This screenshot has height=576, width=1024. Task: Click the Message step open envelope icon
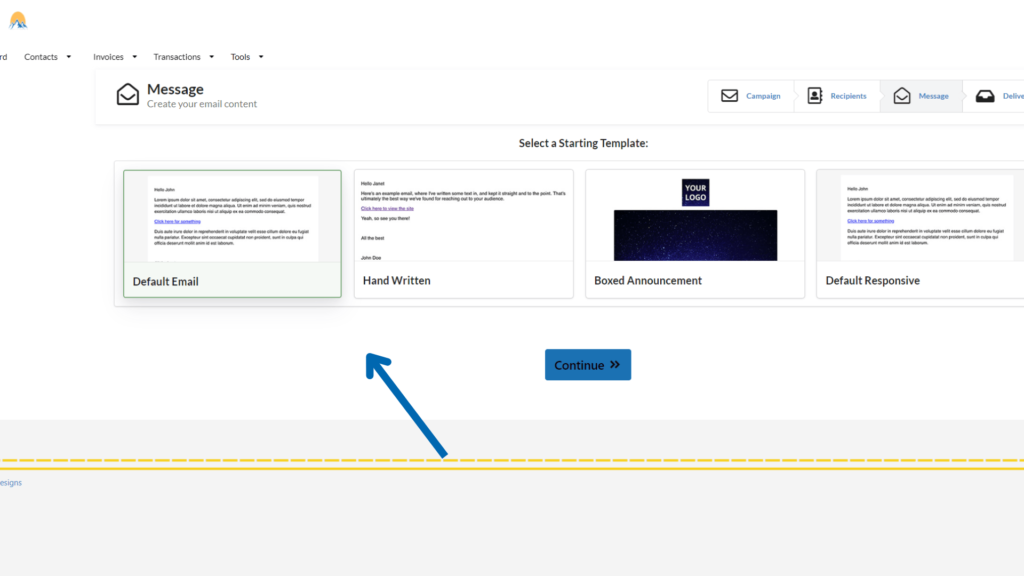pyautogui.click(x=902, y=96)
